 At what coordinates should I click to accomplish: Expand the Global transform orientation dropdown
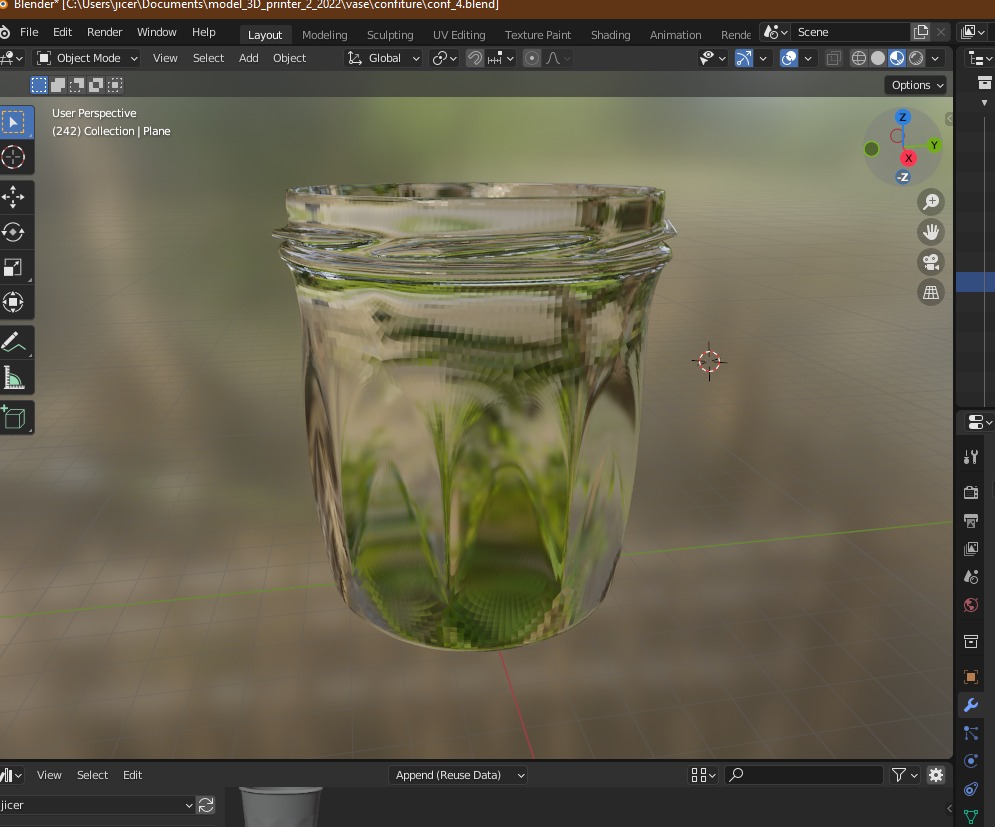[x=385, y=58]
